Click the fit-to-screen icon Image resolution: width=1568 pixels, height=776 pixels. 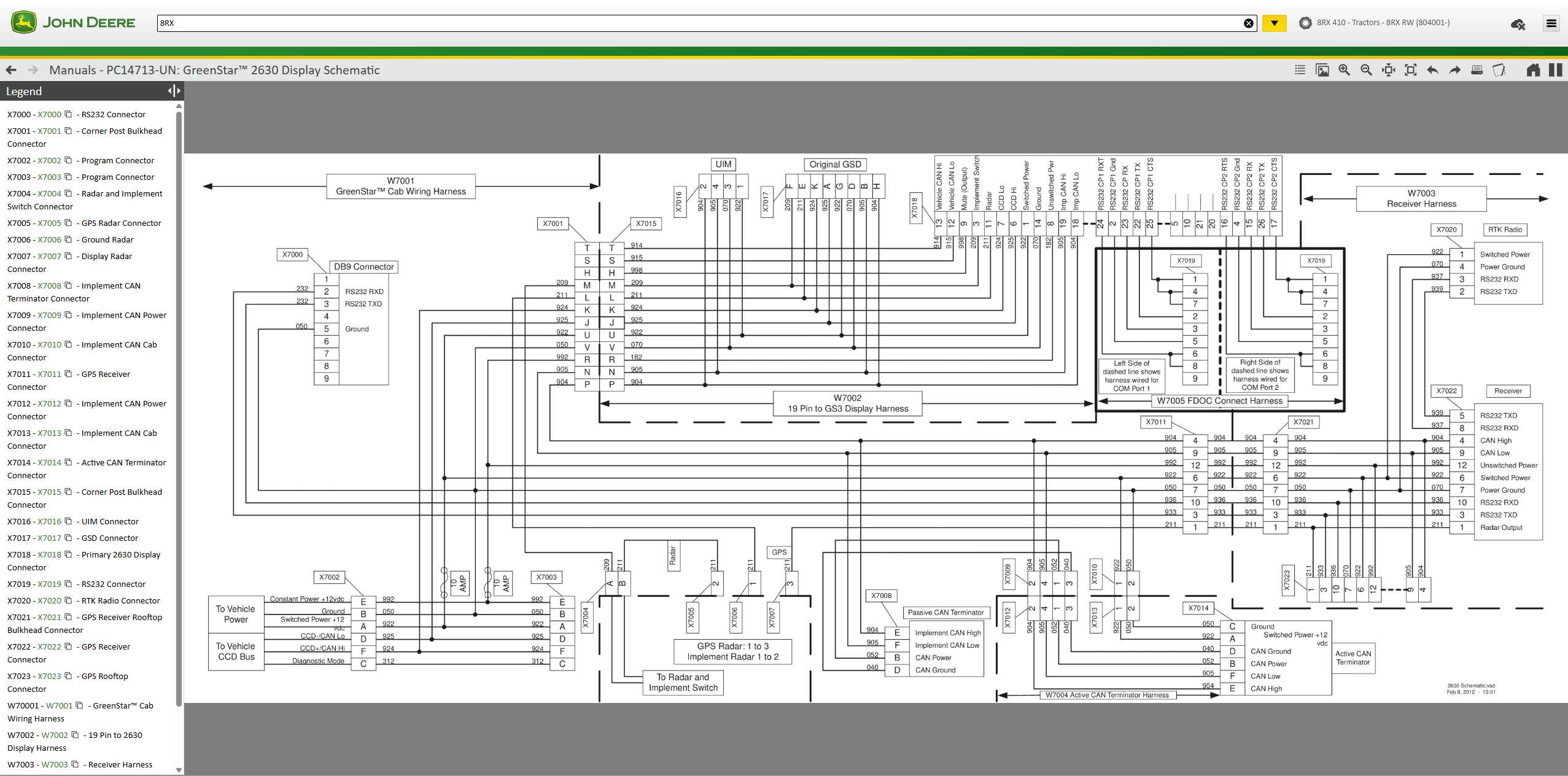click(x=1410, y=69)
